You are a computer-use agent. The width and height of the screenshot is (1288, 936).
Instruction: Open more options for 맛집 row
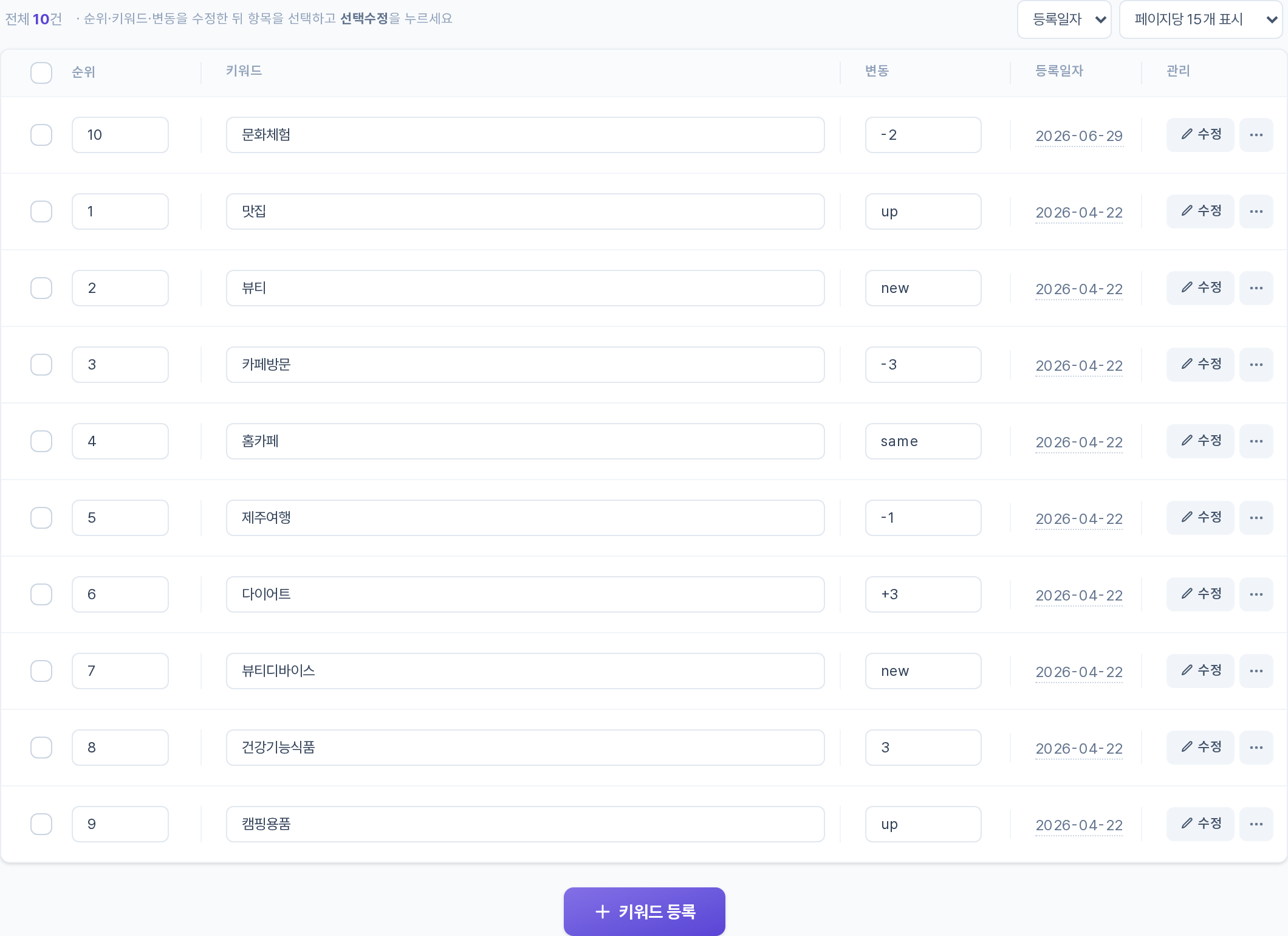point(1256,212)
